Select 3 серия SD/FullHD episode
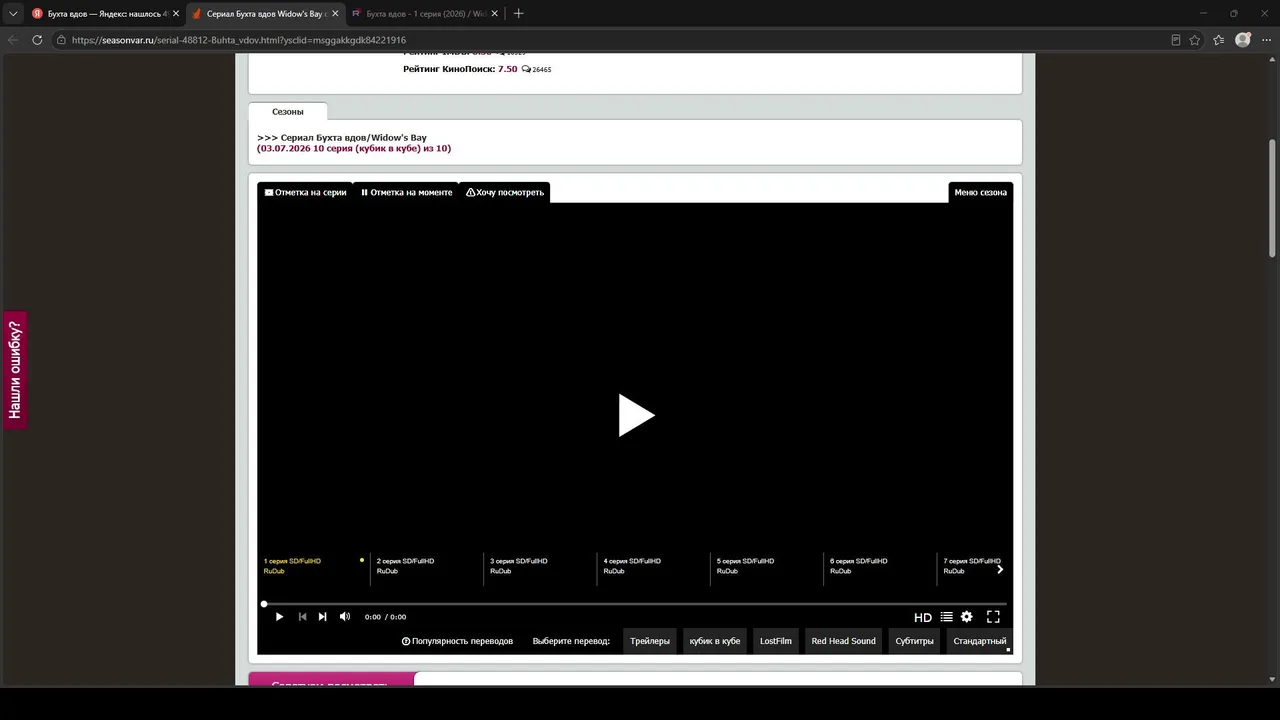 pos(540,566)
